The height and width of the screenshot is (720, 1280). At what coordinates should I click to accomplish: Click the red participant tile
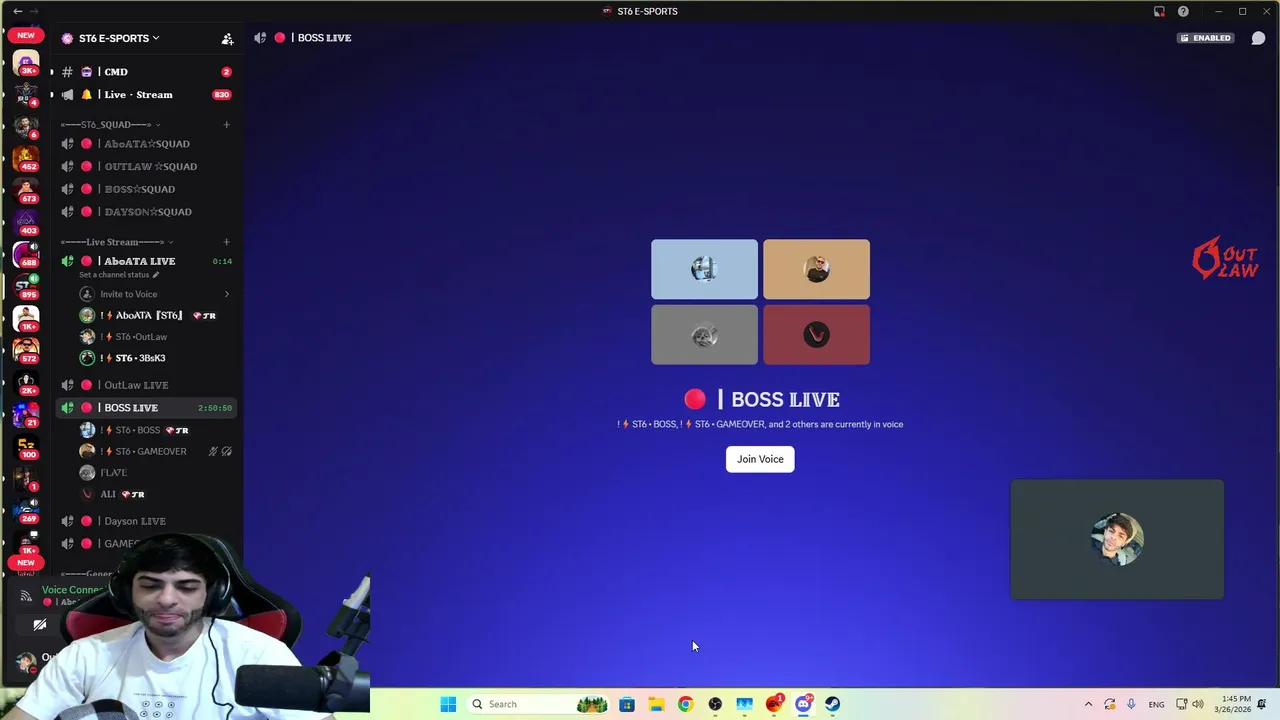click(x=816, y=335)
